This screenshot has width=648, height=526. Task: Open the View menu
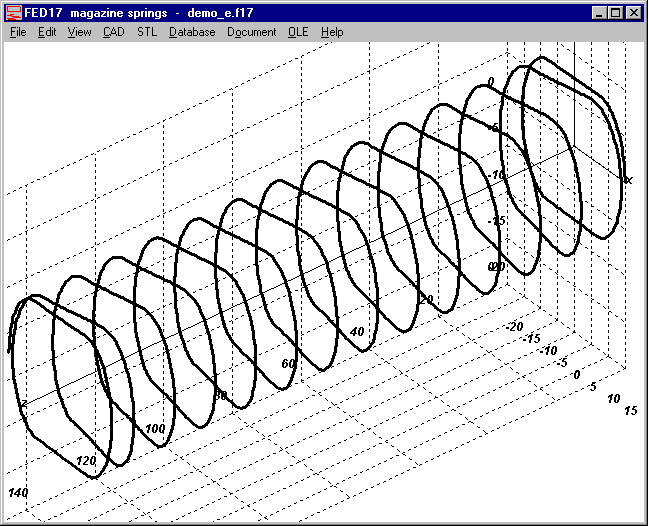79,32
